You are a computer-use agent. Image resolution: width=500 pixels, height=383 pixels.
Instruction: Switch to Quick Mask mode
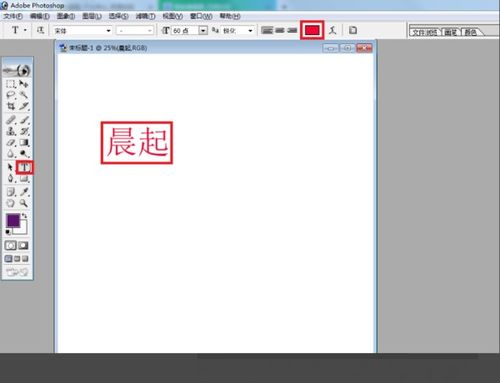(23, 246)
